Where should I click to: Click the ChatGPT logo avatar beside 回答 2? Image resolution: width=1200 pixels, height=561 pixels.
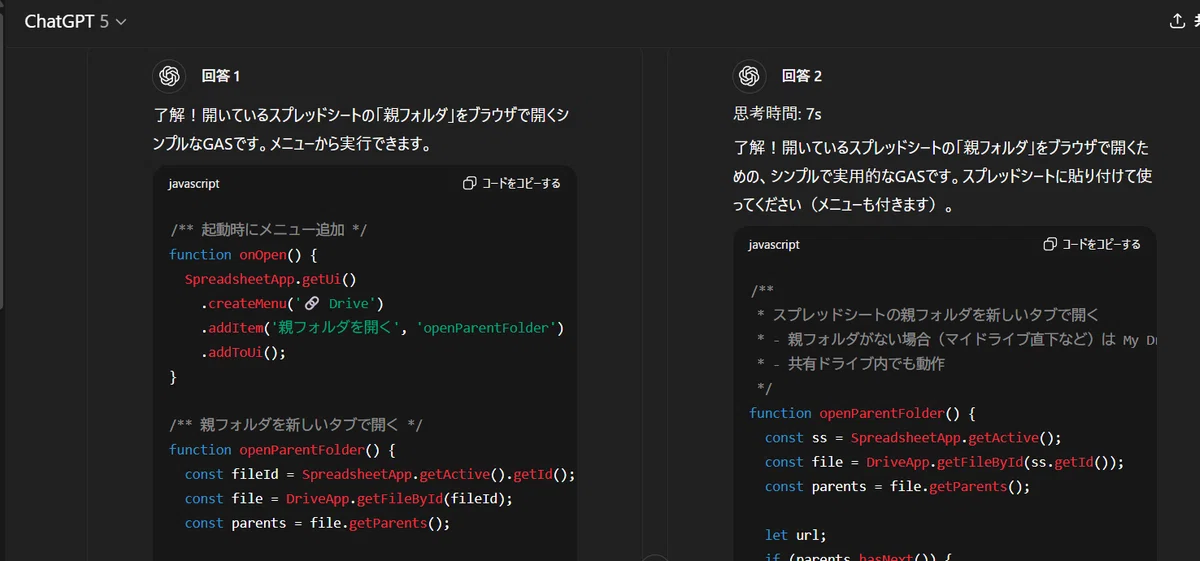point(749,76)
